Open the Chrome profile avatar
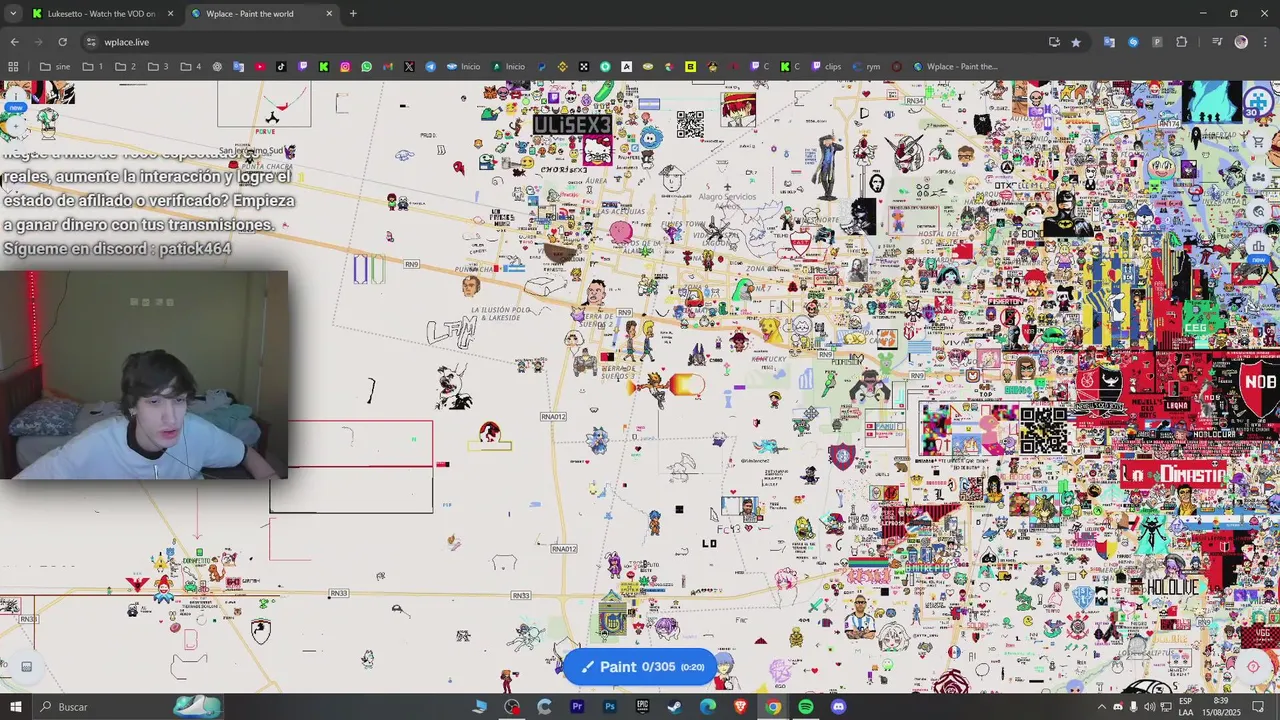Image resolution: width=1280 pixels, height=720 pixels. pos(1241,42)
